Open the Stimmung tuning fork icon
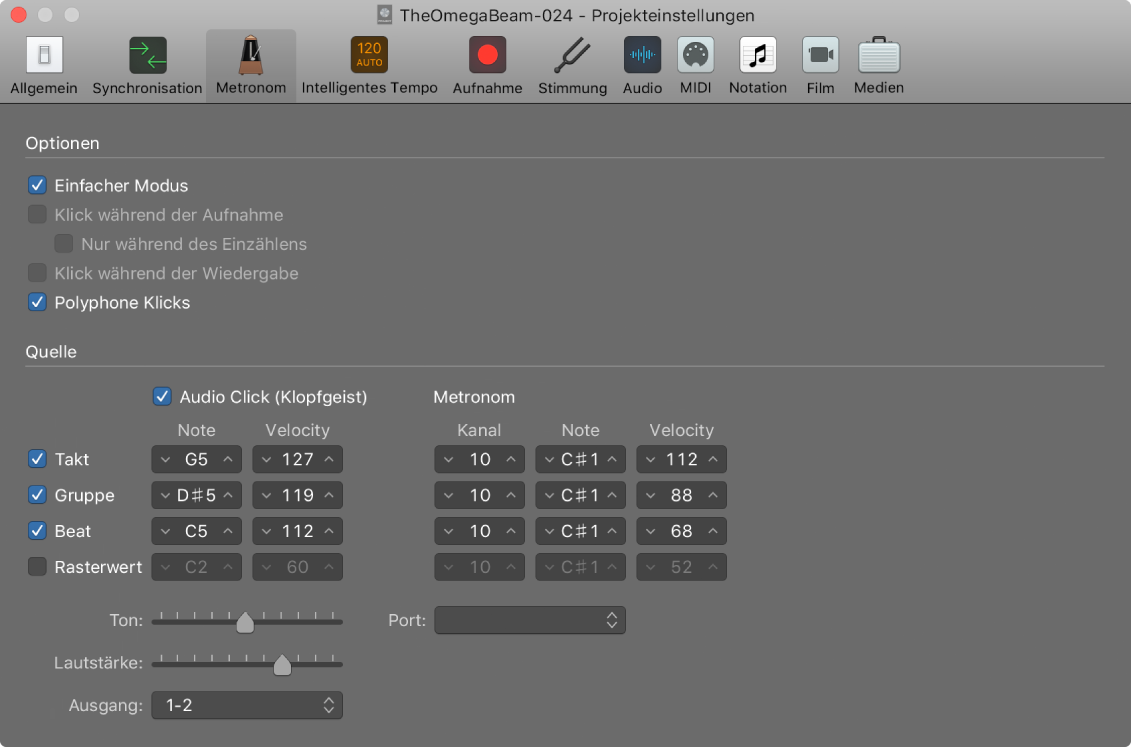This screenshot has width=1131, height=747. [x=572, y=55]
